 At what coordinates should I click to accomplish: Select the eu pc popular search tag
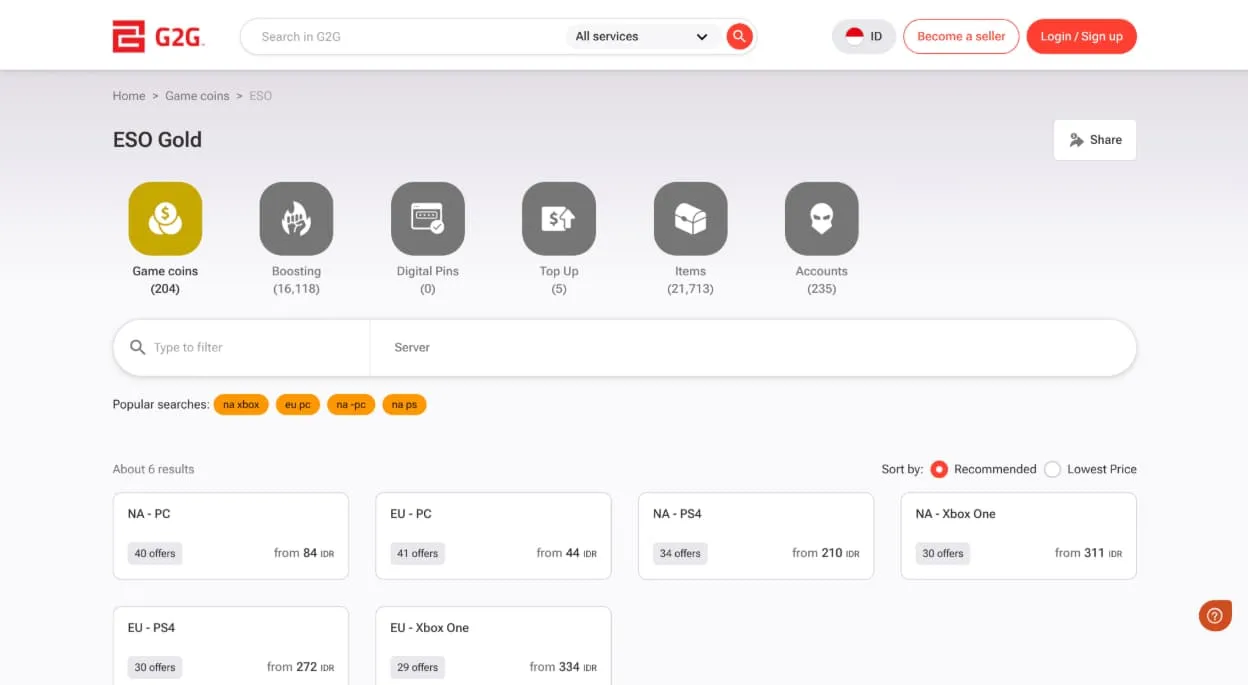298,405
